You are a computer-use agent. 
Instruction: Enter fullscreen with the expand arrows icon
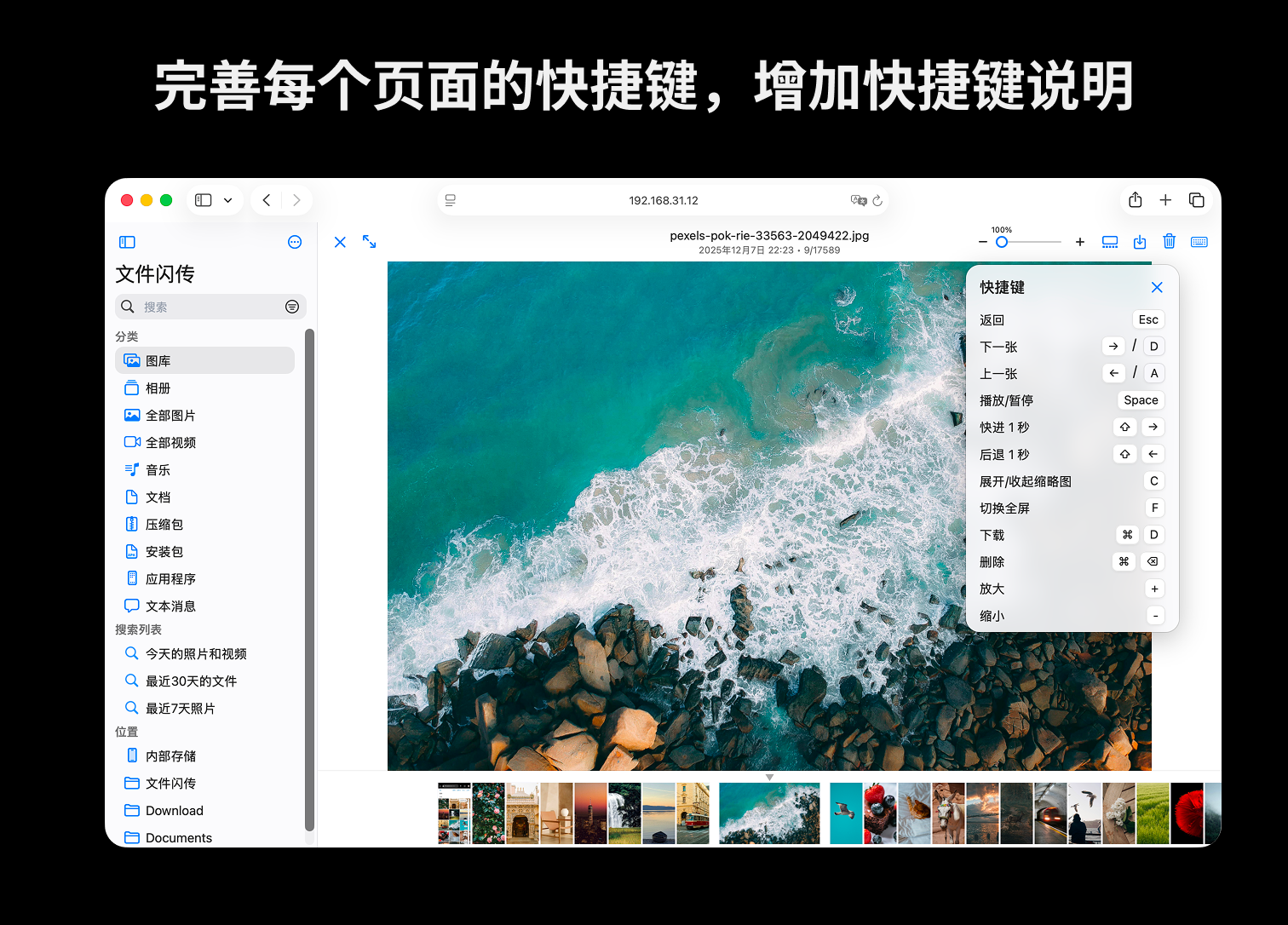[x=369, y=242]
